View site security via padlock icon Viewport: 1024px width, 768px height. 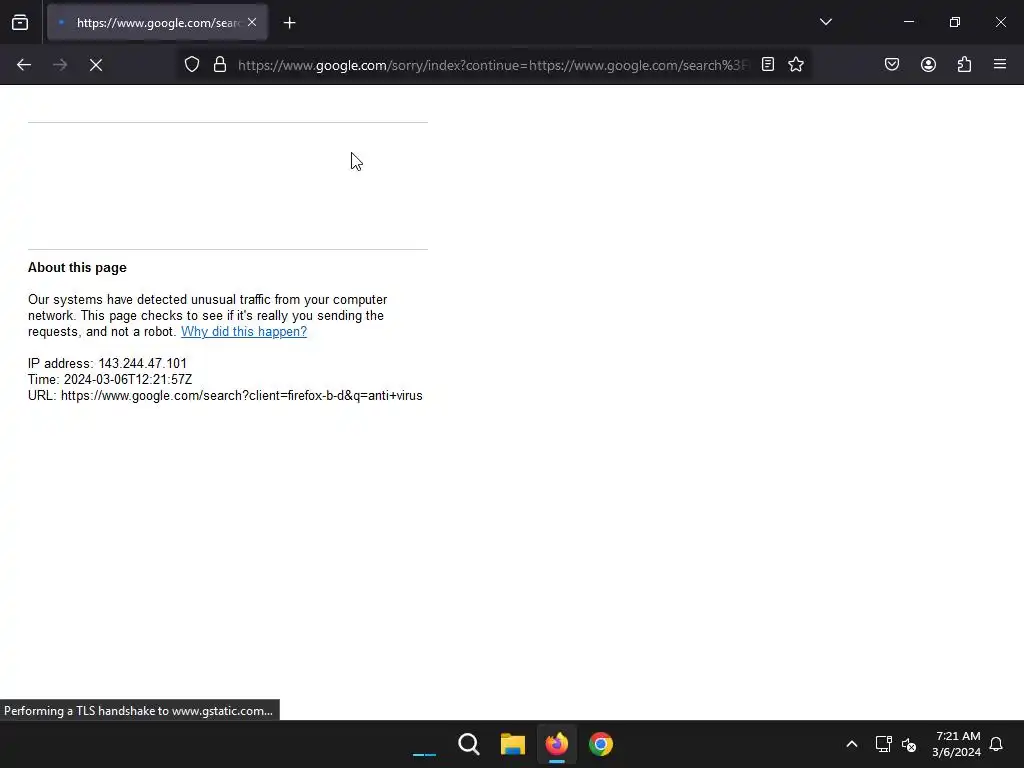[x=220, y=65]
